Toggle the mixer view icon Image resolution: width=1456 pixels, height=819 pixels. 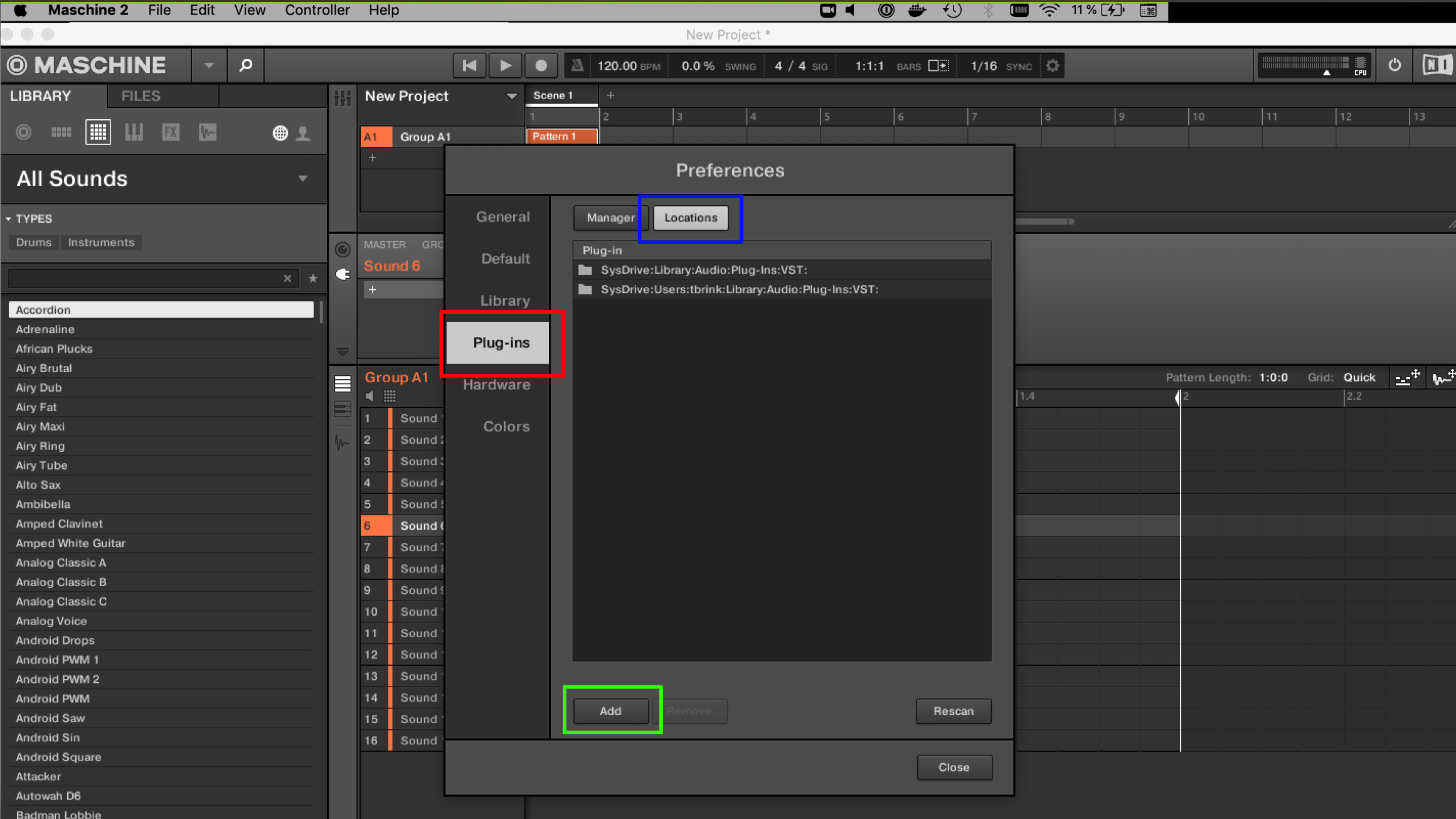click(343, 98)
